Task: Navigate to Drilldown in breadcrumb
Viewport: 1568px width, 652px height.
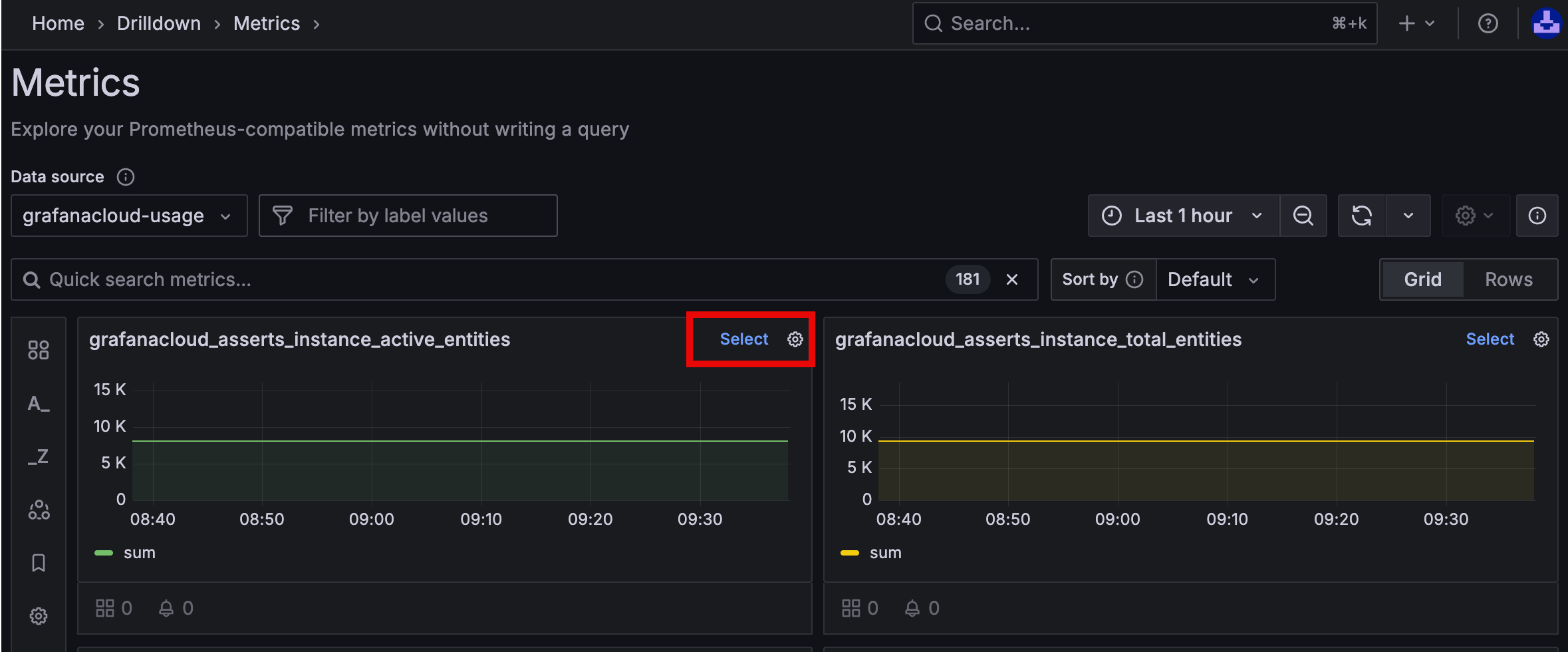Action: pyautogui.click(x=159, y=24)
